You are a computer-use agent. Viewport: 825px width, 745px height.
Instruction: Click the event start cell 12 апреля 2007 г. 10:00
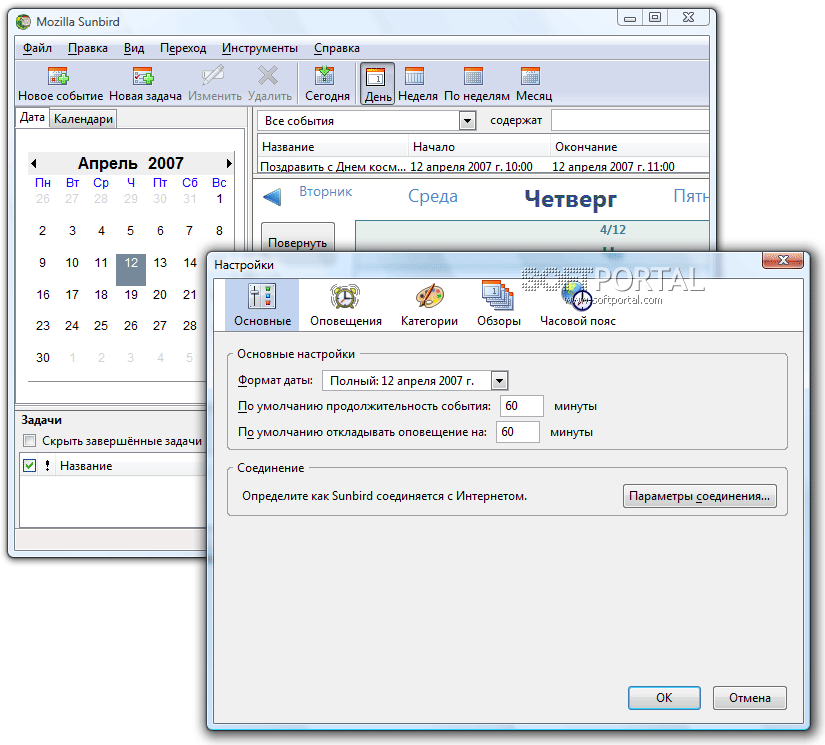[471, 167]
